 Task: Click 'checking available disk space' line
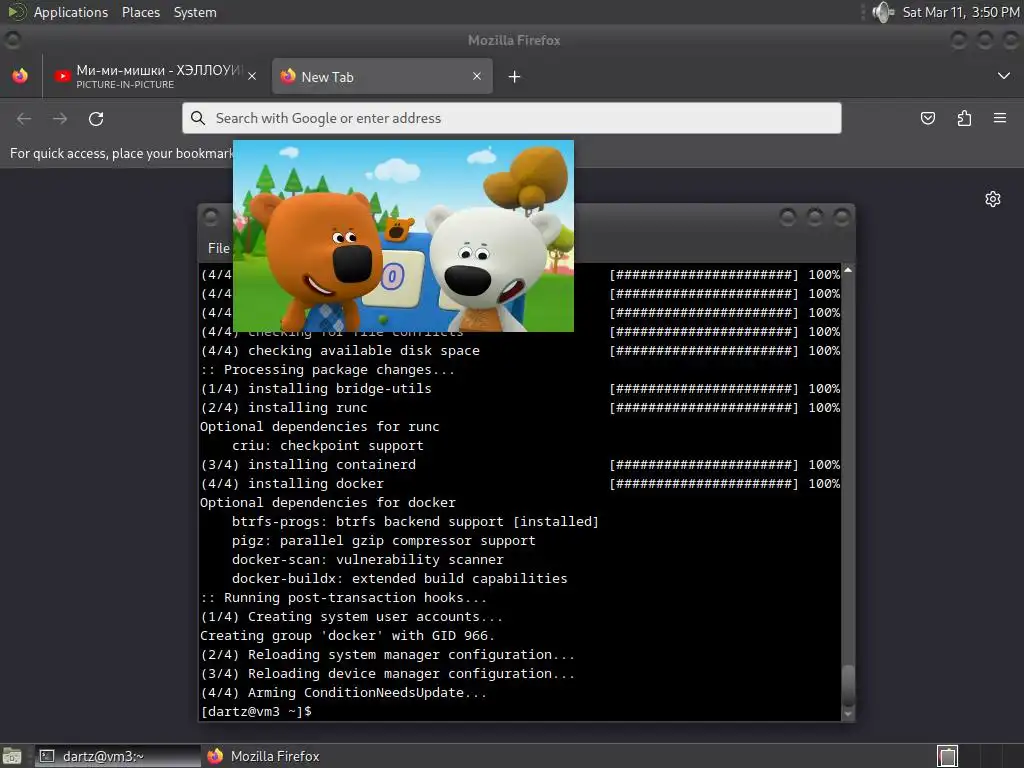(340, 351)
